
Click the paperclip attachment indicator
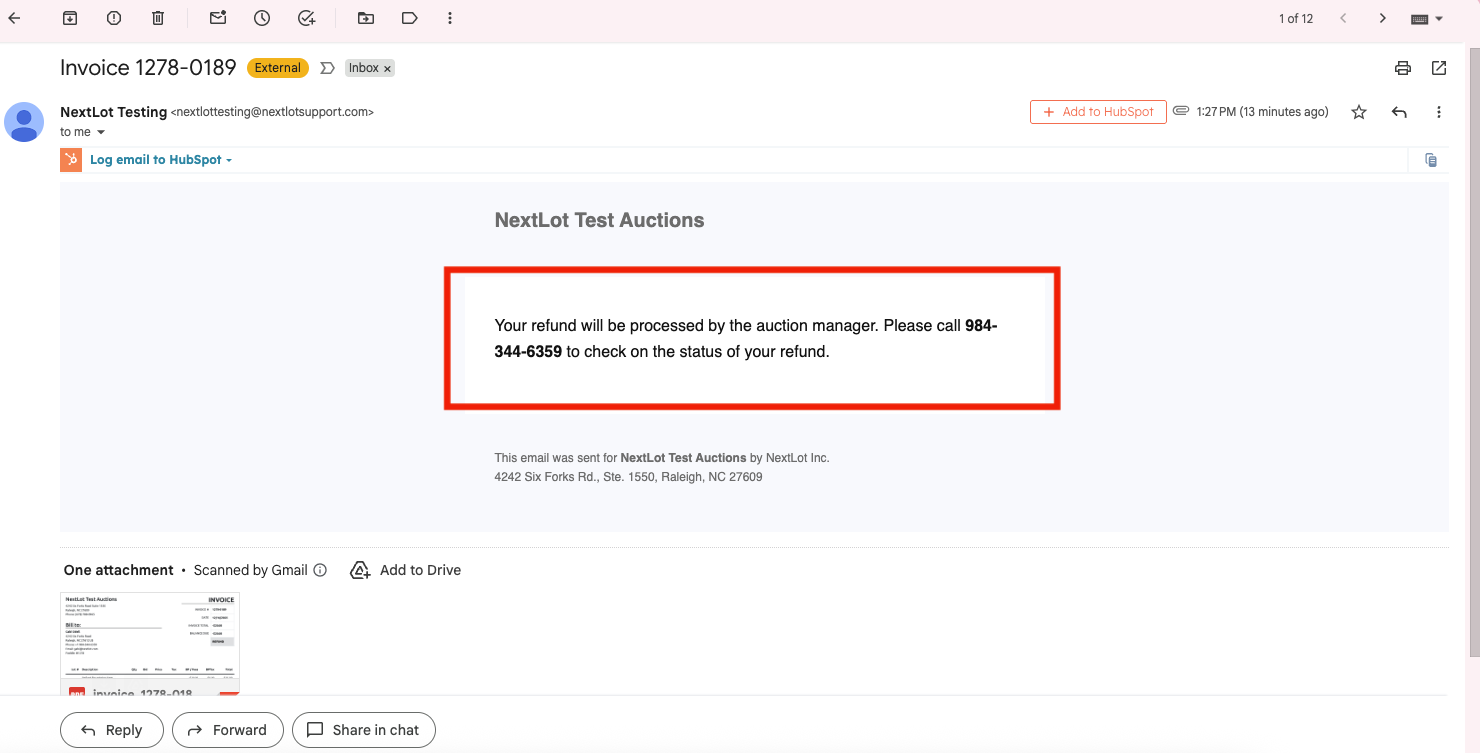1181,111
